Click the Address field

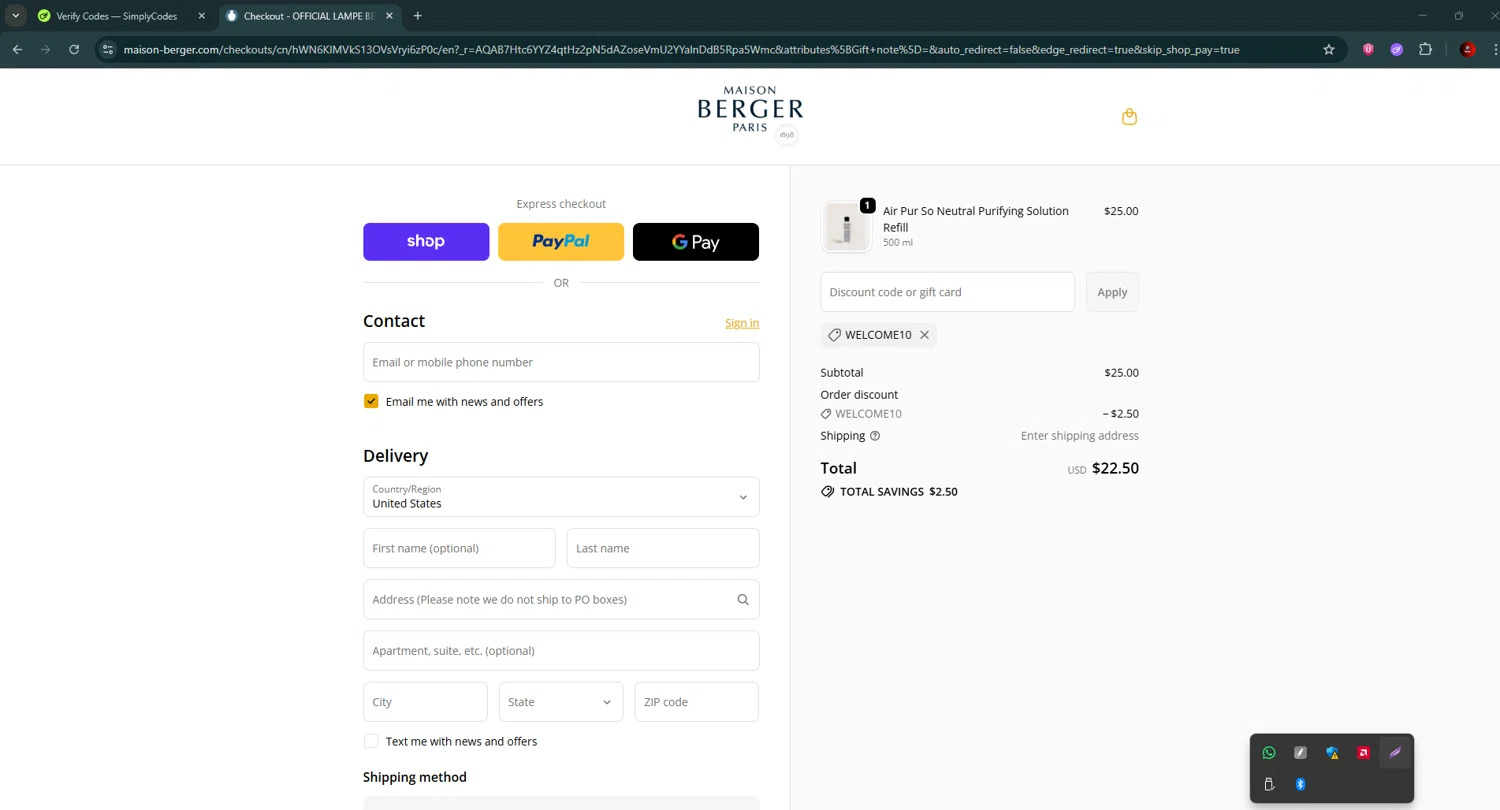pos(561,600)
